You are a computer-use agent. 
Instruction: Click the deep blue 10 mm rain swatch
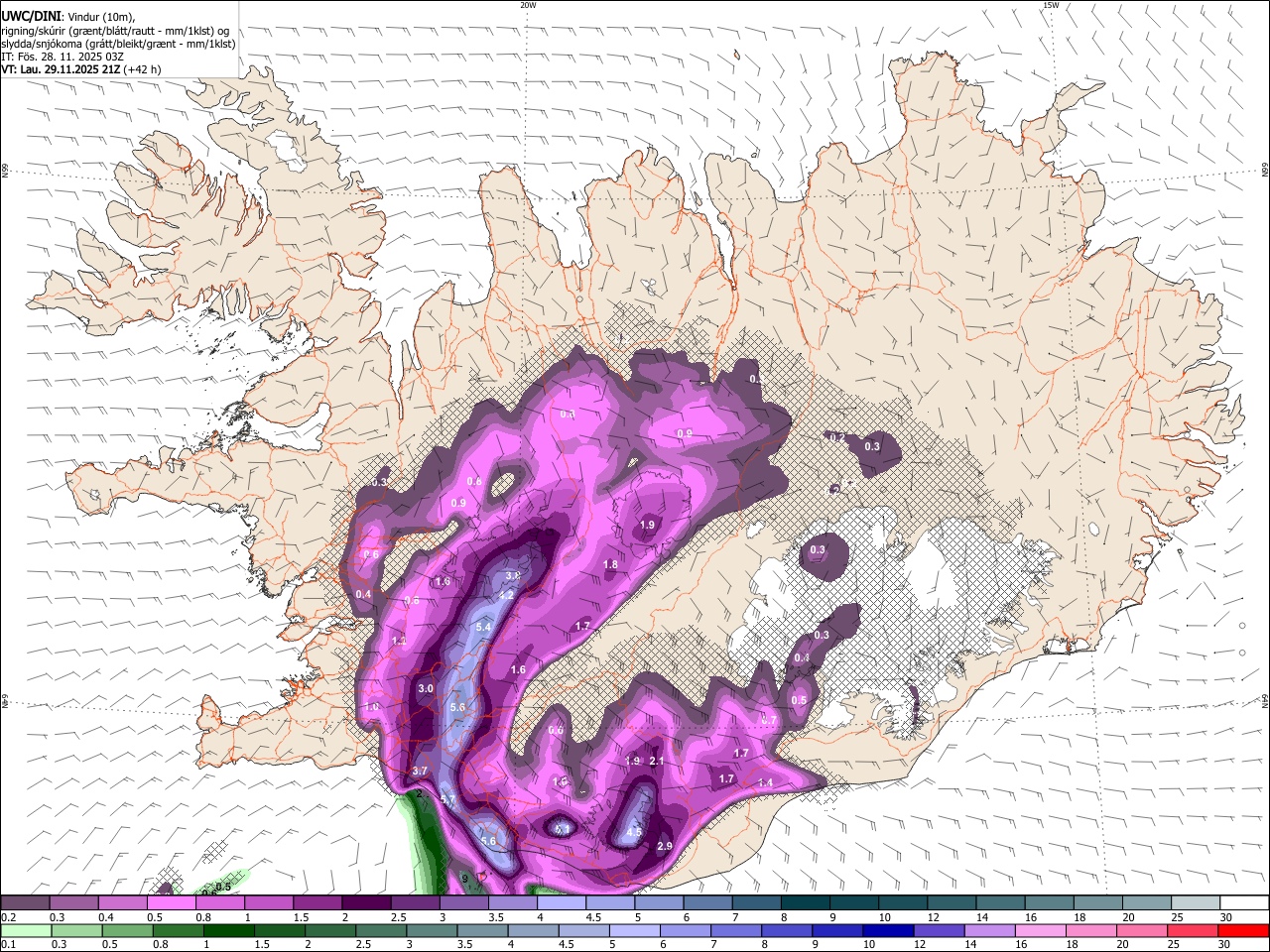pos(887,931)
